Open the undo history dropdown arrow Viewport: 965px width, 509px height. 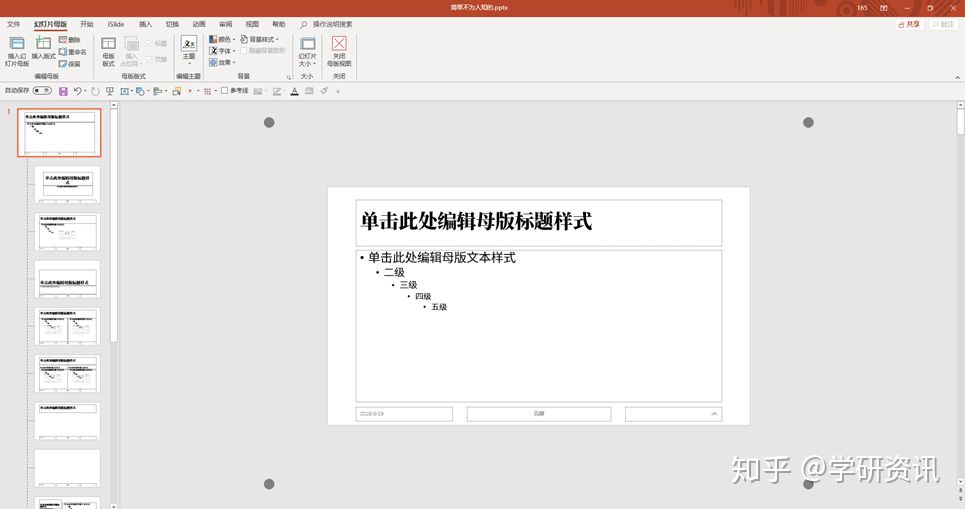pyautogui.click(x=84, y=91)
